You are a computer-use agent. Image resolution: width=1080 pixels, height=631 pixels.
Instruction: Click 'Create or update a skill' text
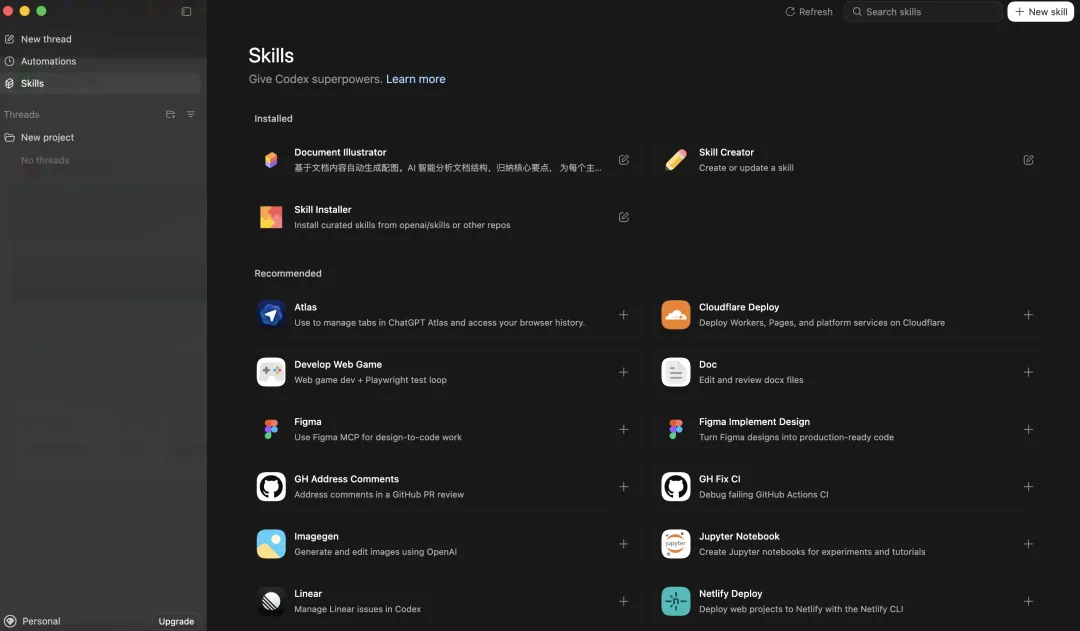746,168
